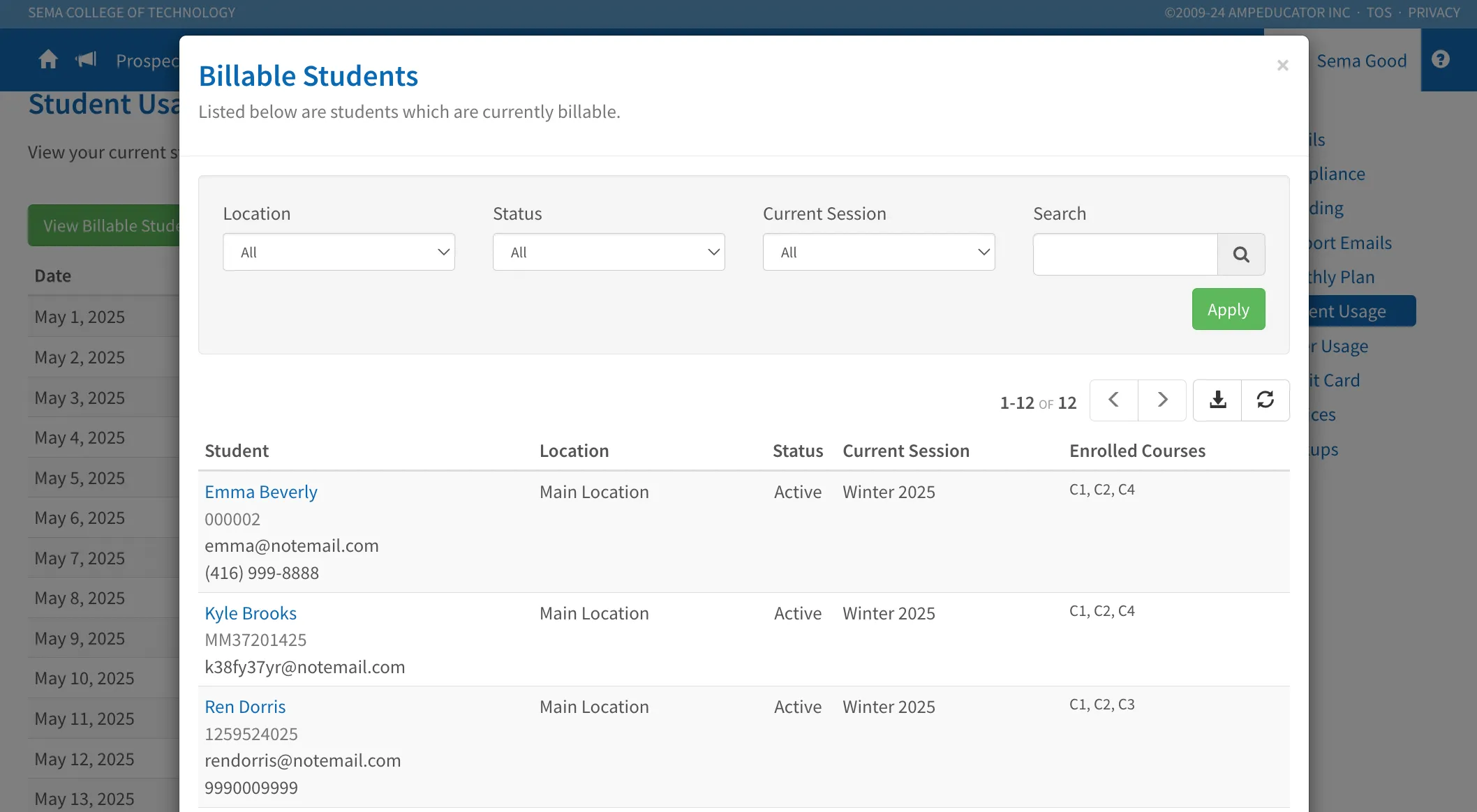Go to previous page of results
This screenshot has height=812, width=1477.
click(1114, 400)
